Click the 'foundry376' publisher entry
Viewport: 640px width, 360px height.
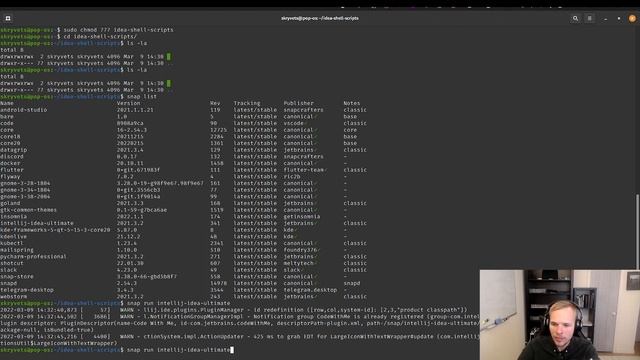301,250
